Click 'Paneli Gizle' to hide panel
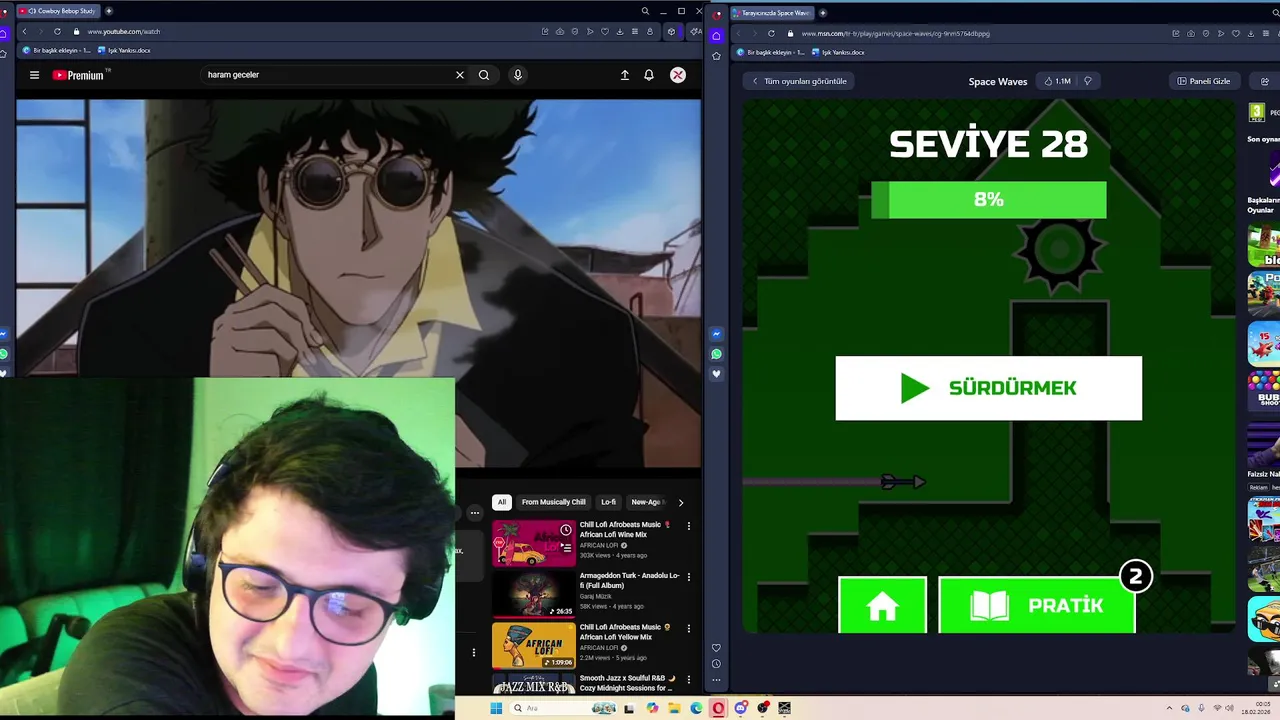Screen dimensions: 1280x720 [1204, 81]
